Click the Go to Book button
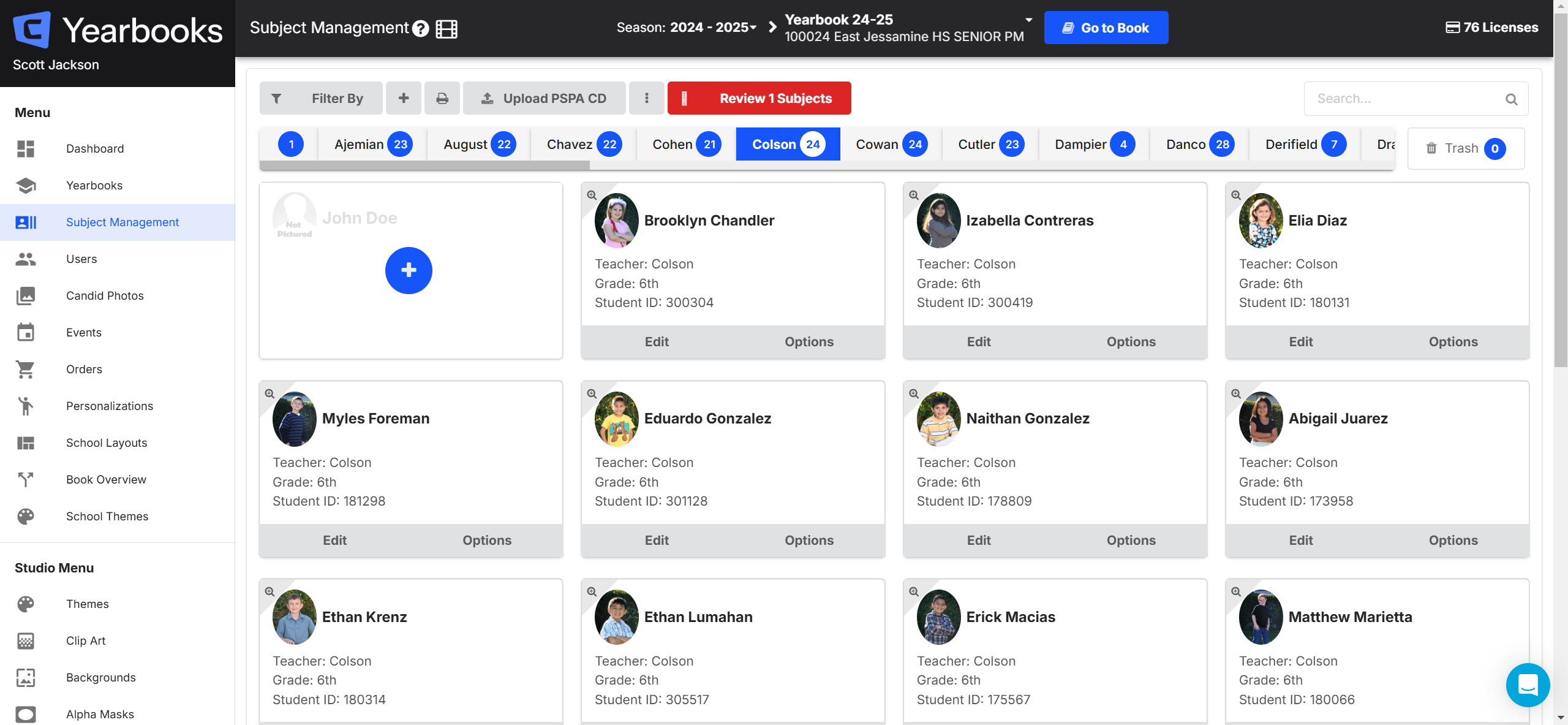The height and width of the screenshot is (725, 1568). pyautogui.click(x=1106, y=28)
